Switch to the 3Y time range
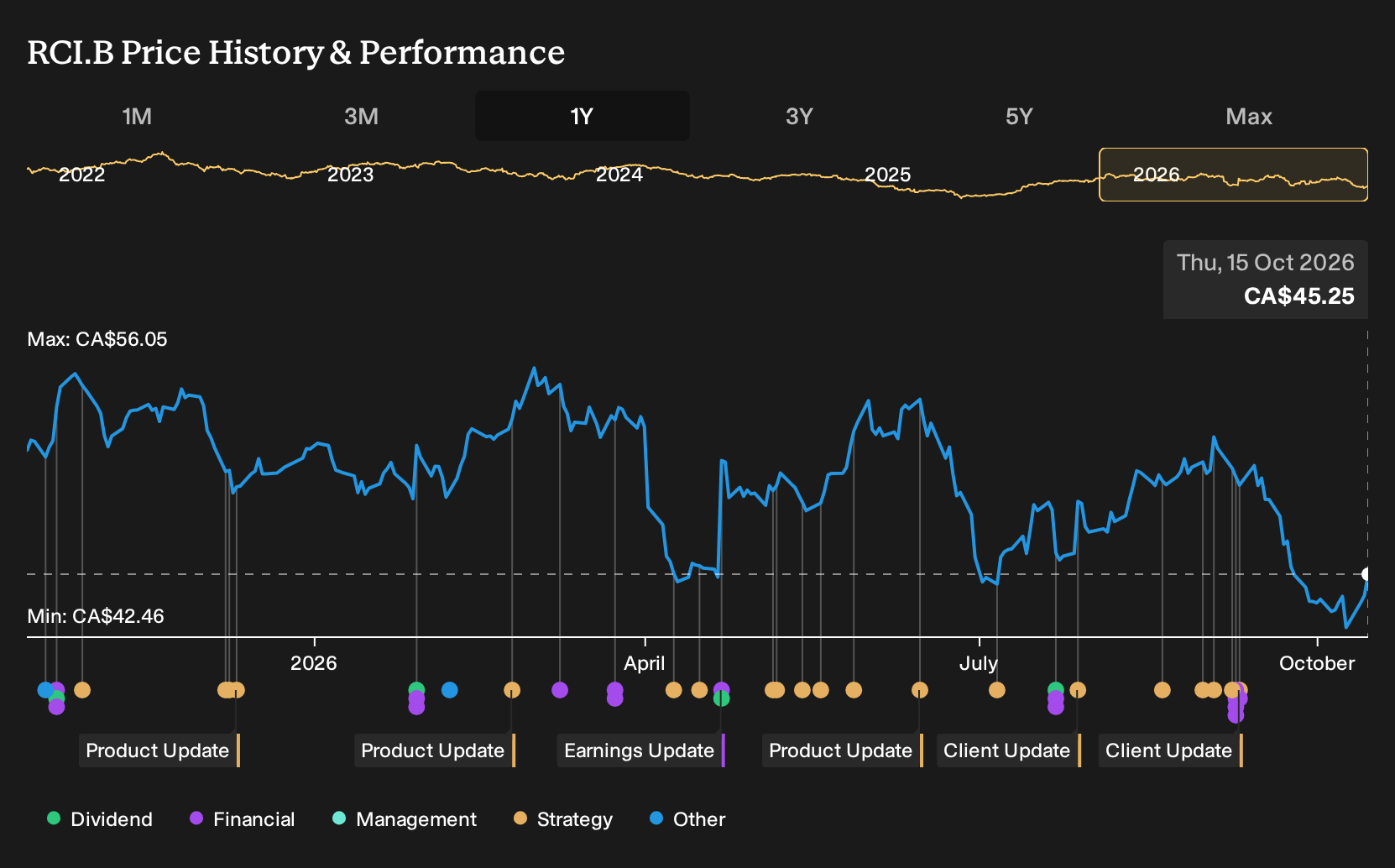The image size is (1395, 868). (799, 116)
